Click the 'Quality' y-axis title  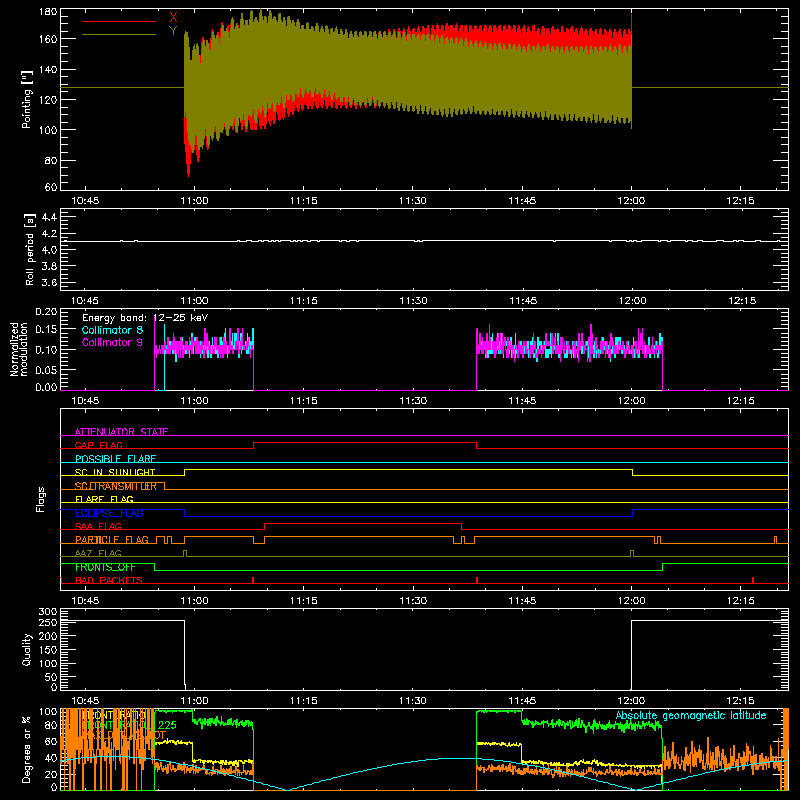coord(27,649)
